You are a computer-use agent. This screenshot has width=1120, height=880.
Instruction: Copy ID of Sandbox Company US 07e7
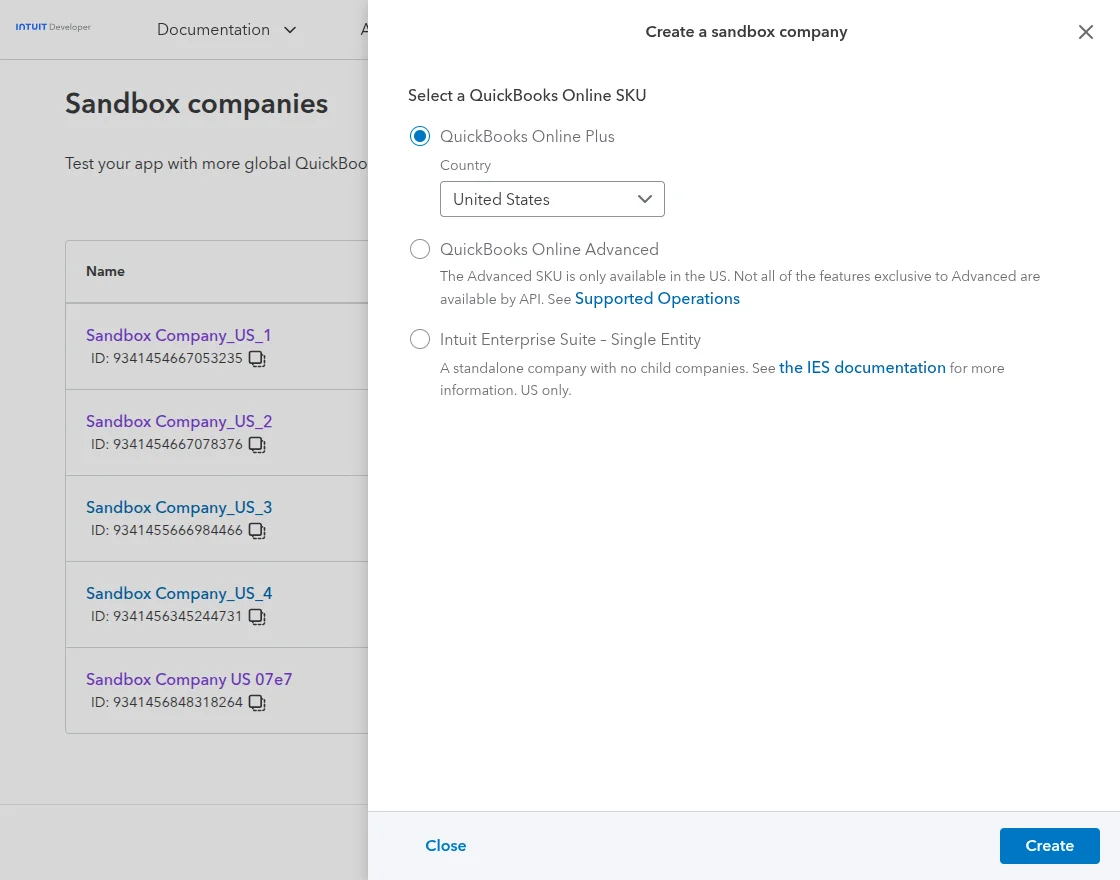click(257, 703)
